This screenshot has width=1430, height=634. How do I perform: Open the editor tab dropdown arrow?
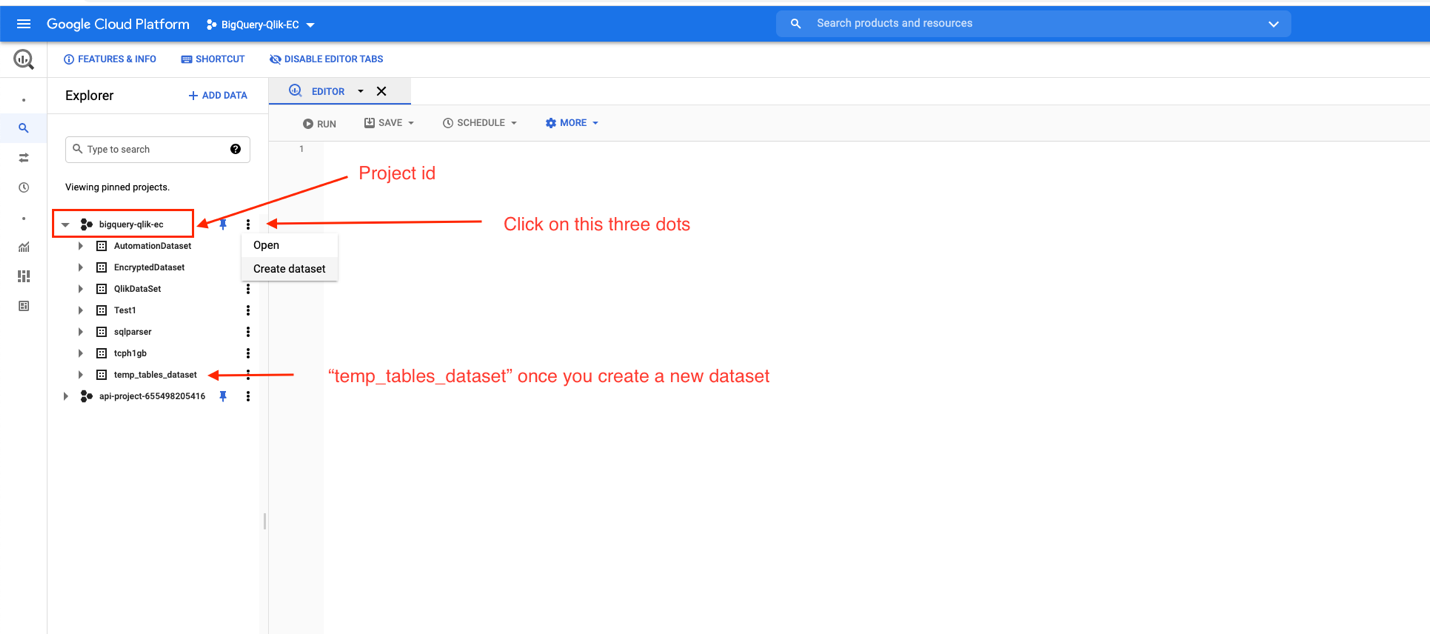coord(361,91)
